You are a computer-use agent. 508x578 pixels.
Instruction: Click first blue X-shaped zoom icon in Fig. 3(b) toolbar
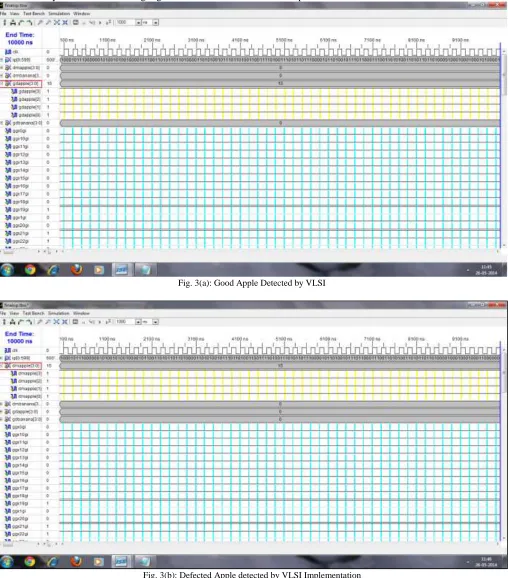57,322
